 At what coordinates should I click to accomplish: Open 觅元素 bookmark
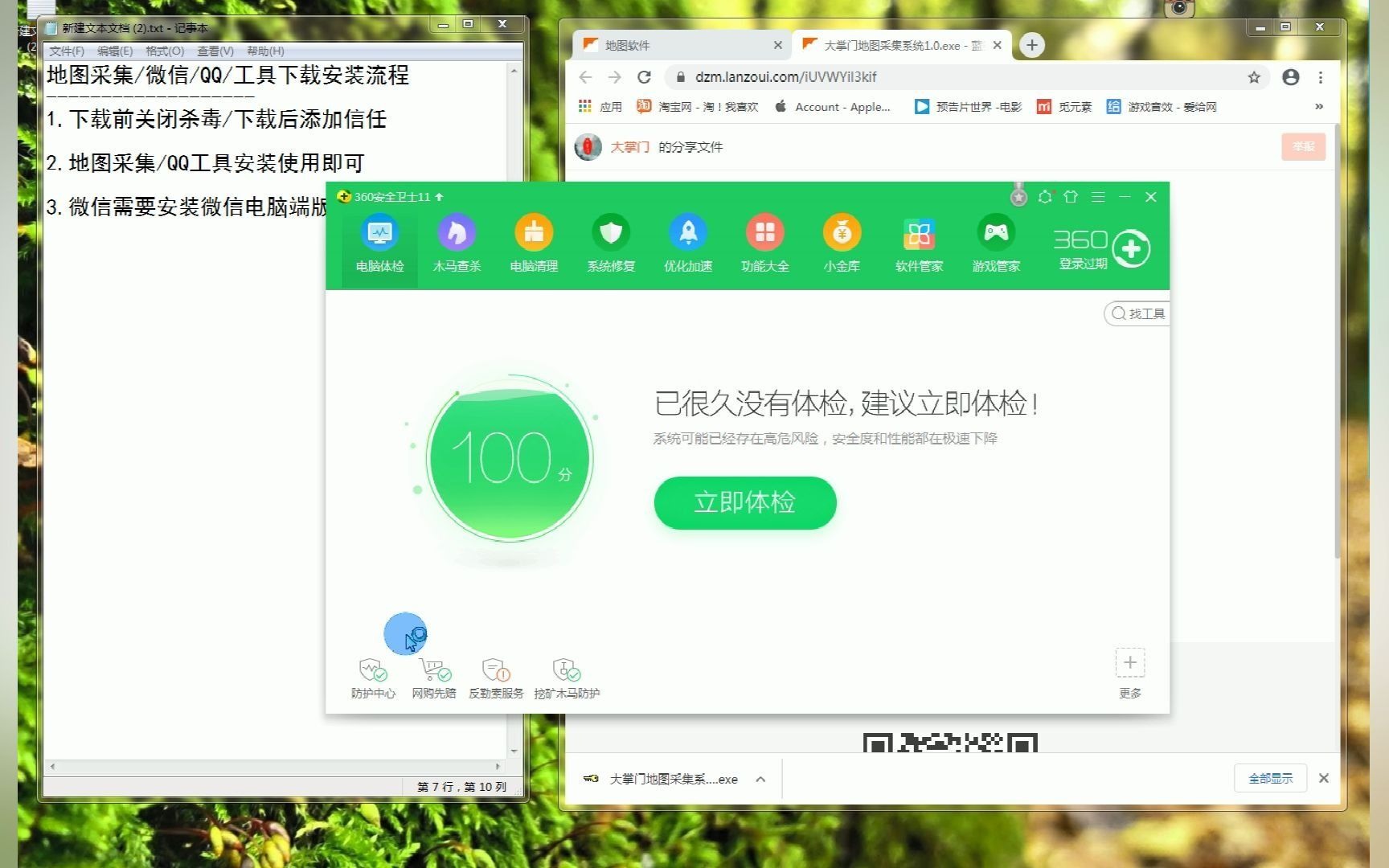click(x=1064, y=106)
